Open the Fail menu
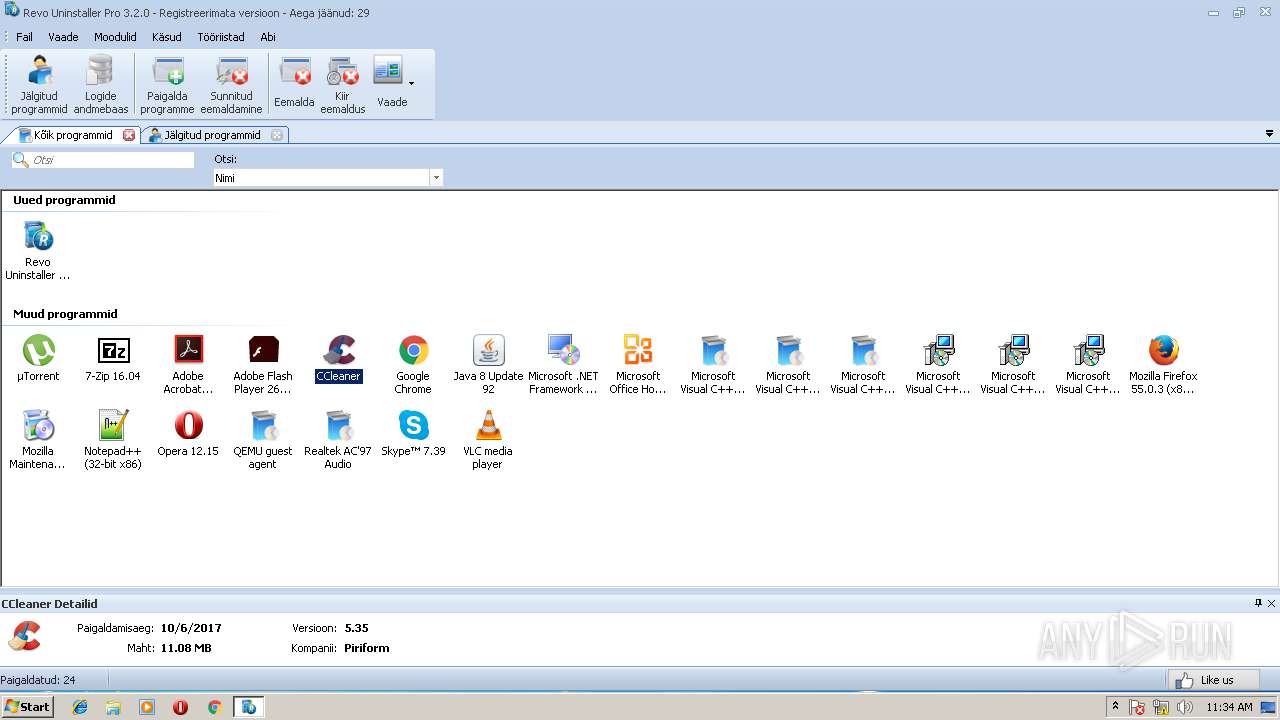This screenshot has width=1280, height=720. [x=24, y=37]
